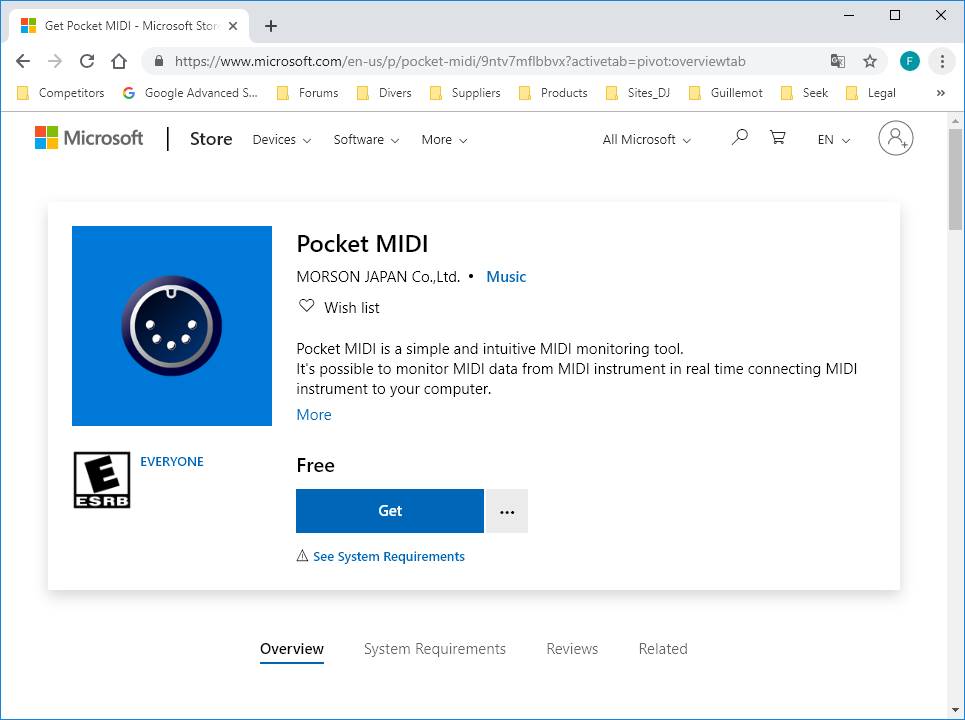Open the shopping cart icon
The height and width of the screenshot is (720, 965).
pyautogui.click(x=777, y=137)
